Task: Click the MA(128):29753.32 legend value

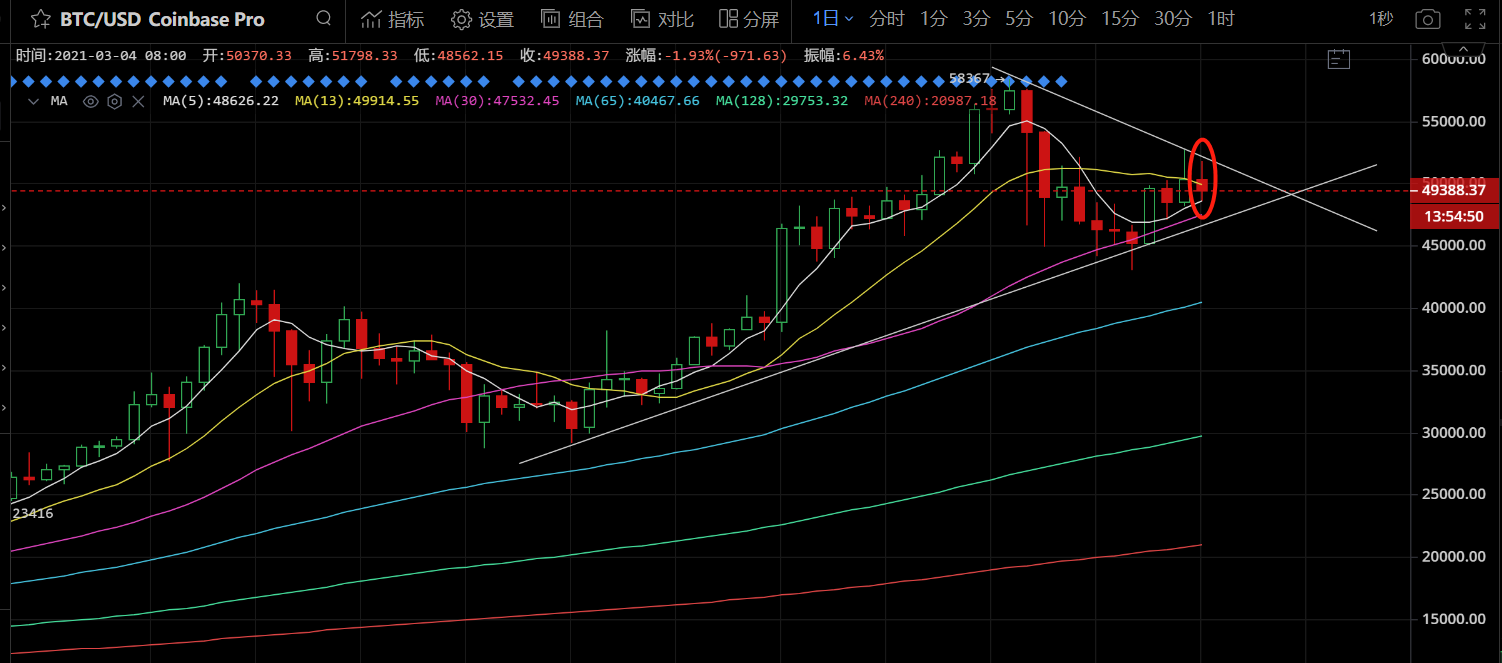Action: 781,101
